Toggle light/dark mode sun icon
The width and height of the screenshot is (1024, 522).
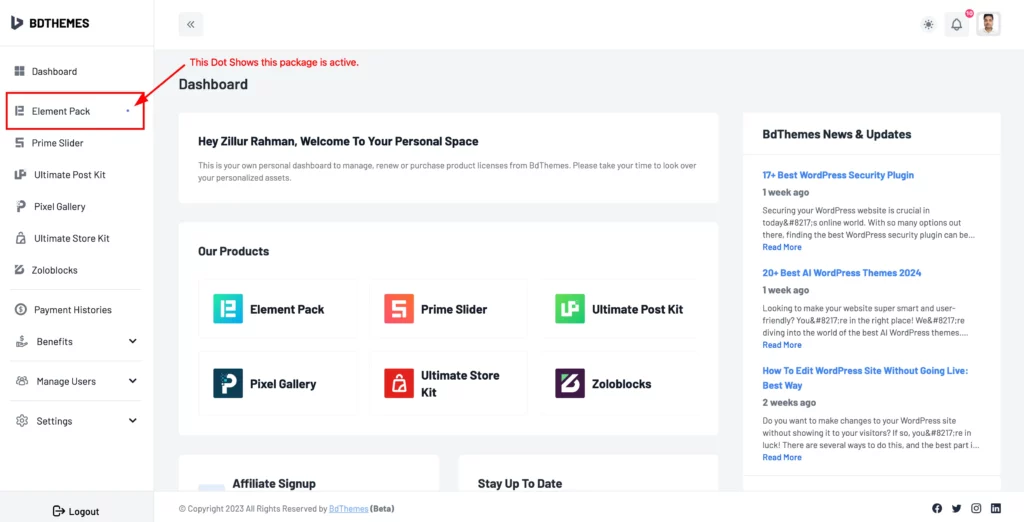point(928,25)
